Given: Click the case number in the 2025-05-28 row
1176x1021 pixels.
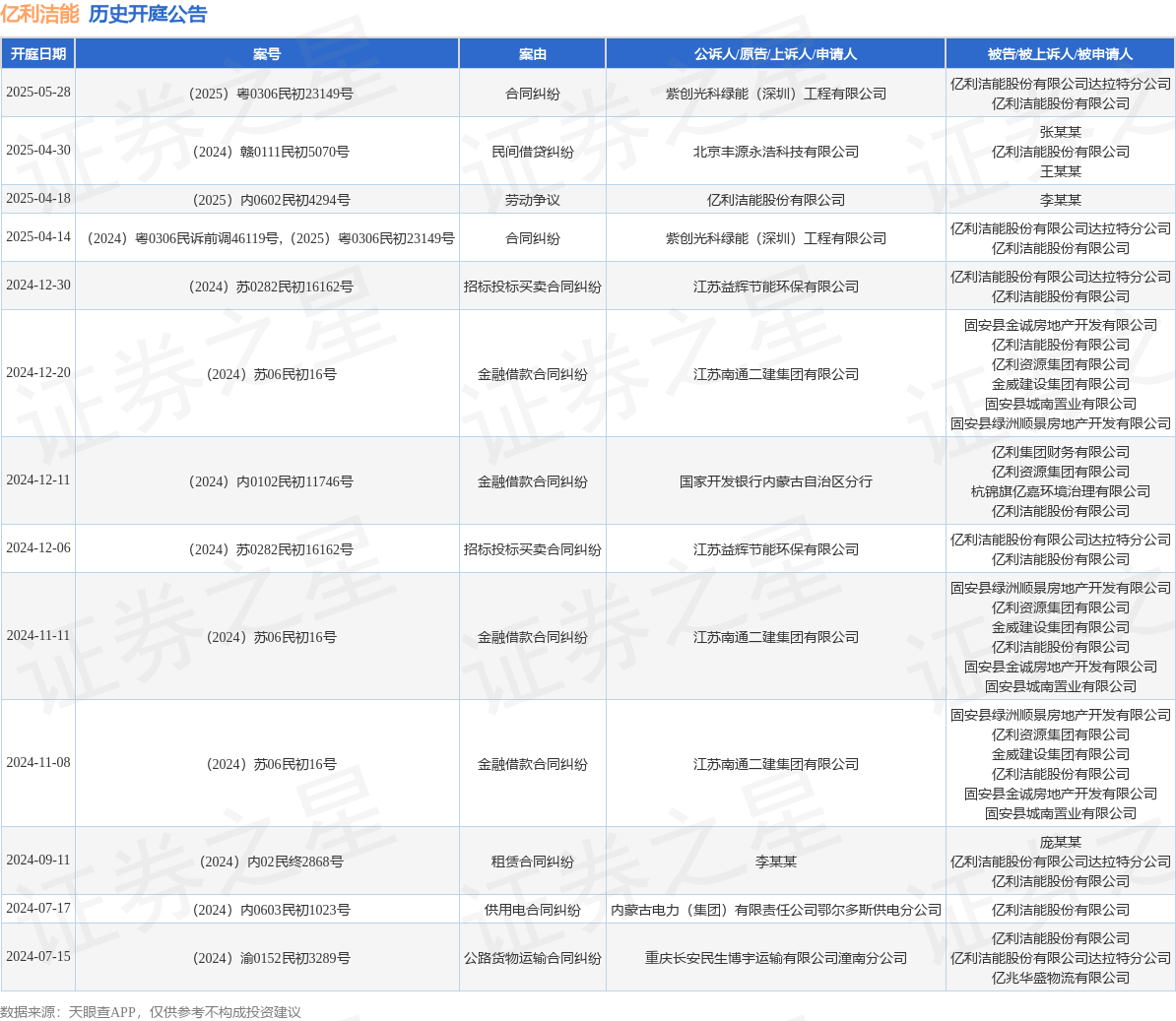Looking at the screenshot, I should (271, 94).
